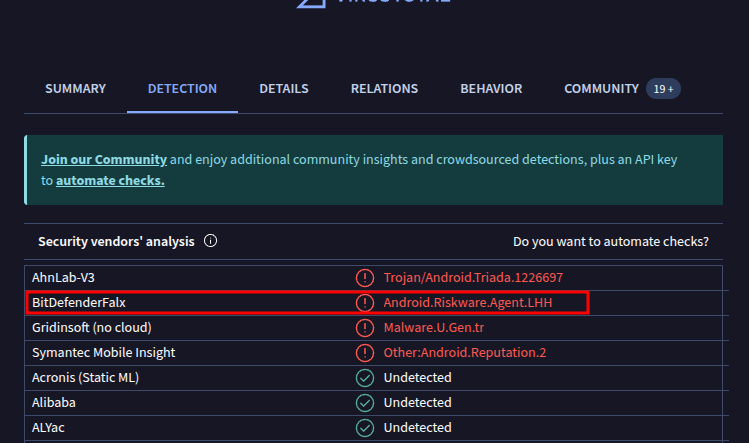This screenshot has height=443, width=749.
Task: Click the AhnLab-V3 red alert icon
Action: 365,277
